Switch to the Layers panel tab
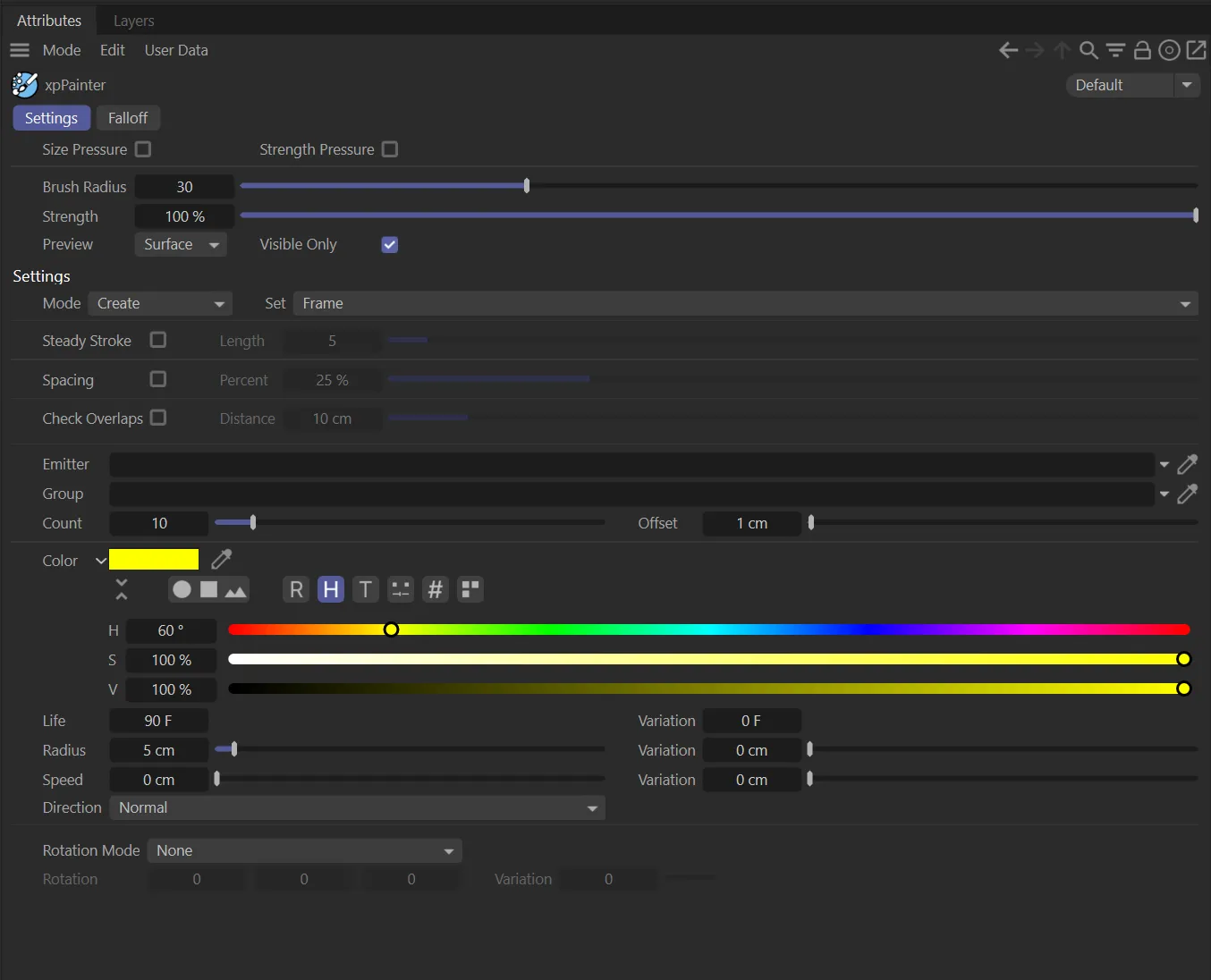This screenshot has width=1211, height=980. coord(133,21)
